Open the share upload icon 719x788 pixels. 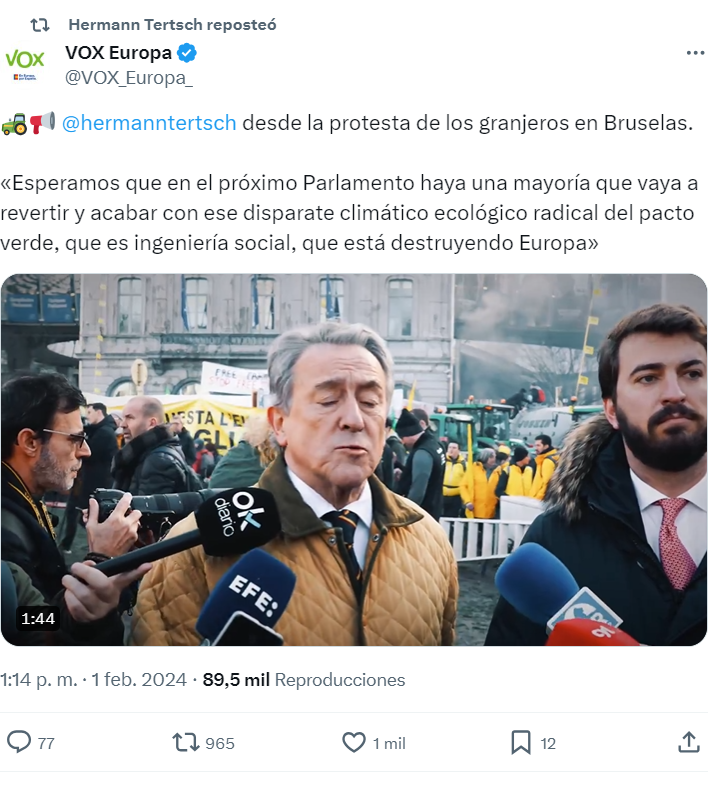click(689, 742)
